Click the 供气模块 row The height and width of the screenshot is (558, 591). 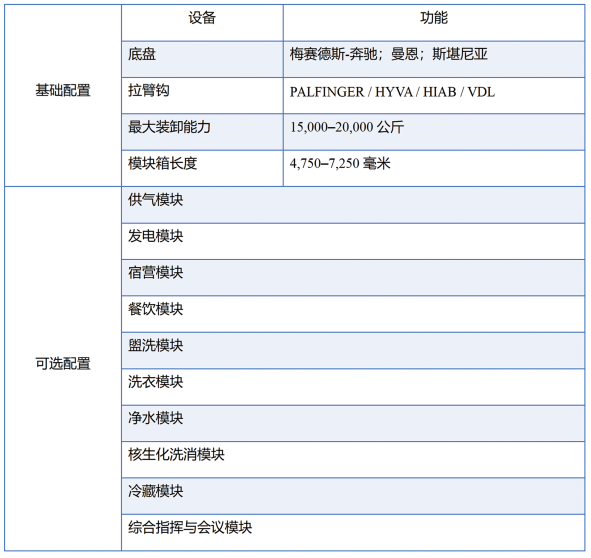point(353,205)
